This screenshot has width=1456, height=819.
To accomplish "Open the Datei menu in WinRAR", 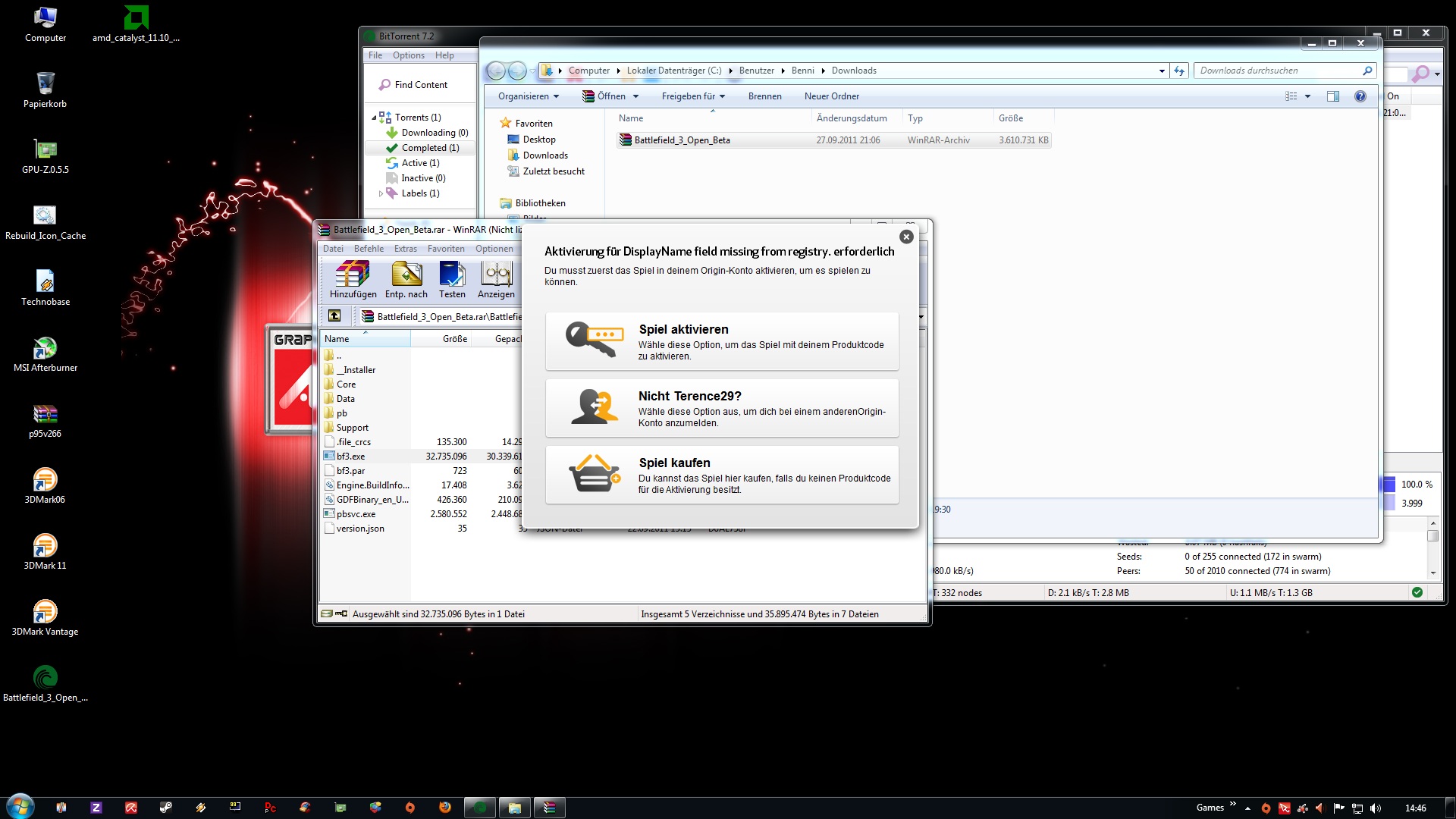I will pos(333,249).
